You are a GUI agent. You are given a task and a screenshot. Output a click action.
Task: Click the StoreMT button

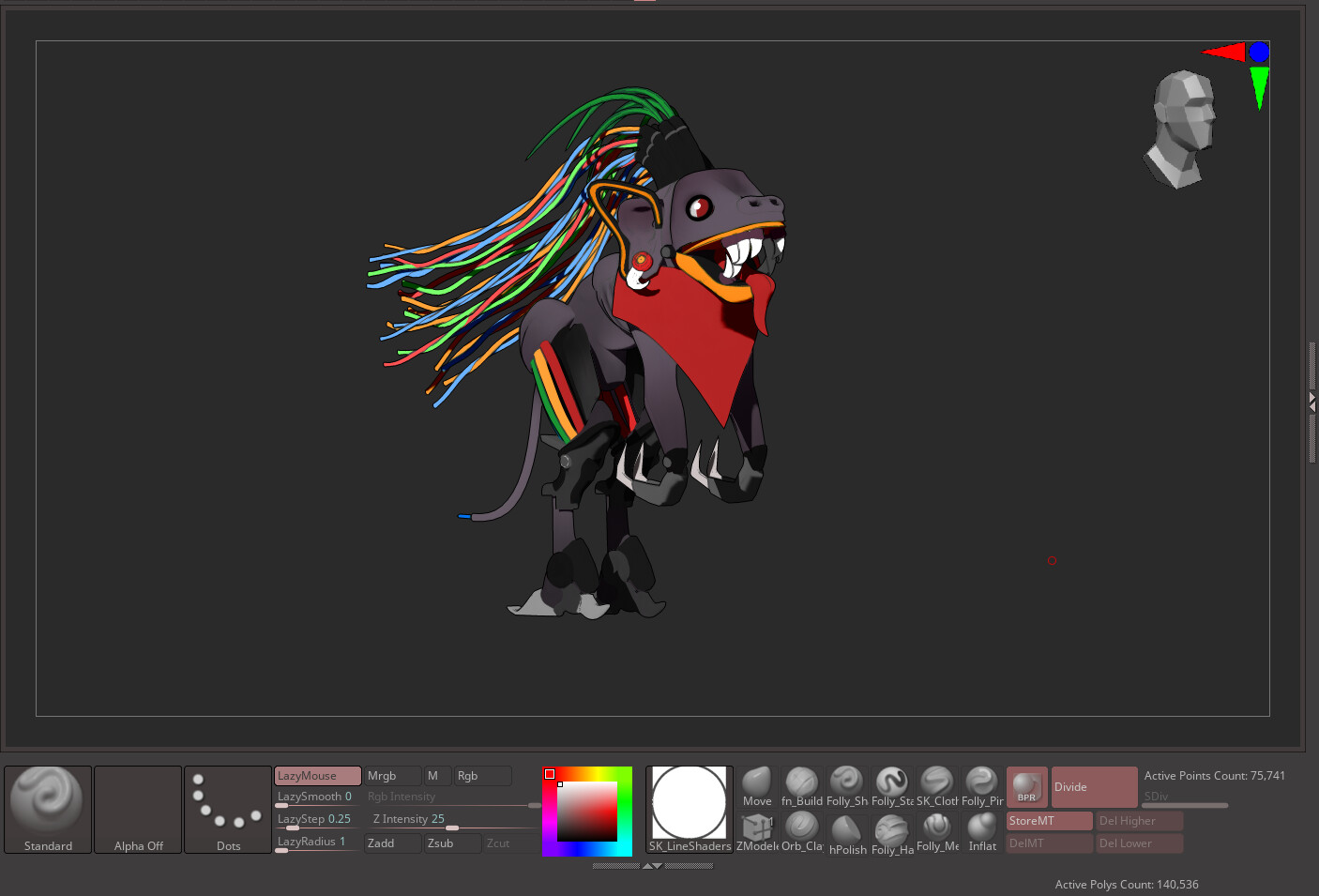pos(1049,821)
